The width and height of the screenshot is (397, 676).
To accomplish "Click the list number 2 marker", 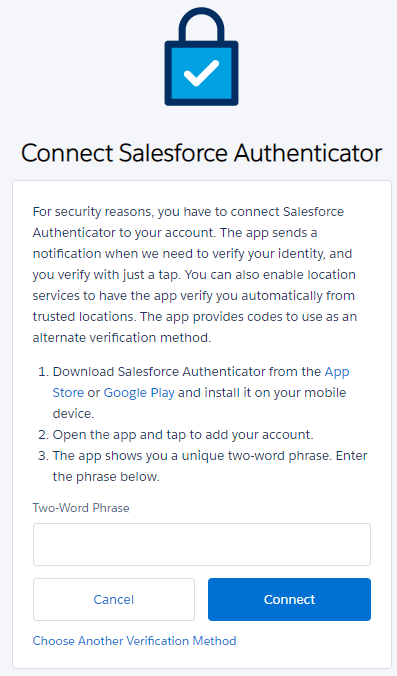I will click(43, 435).
